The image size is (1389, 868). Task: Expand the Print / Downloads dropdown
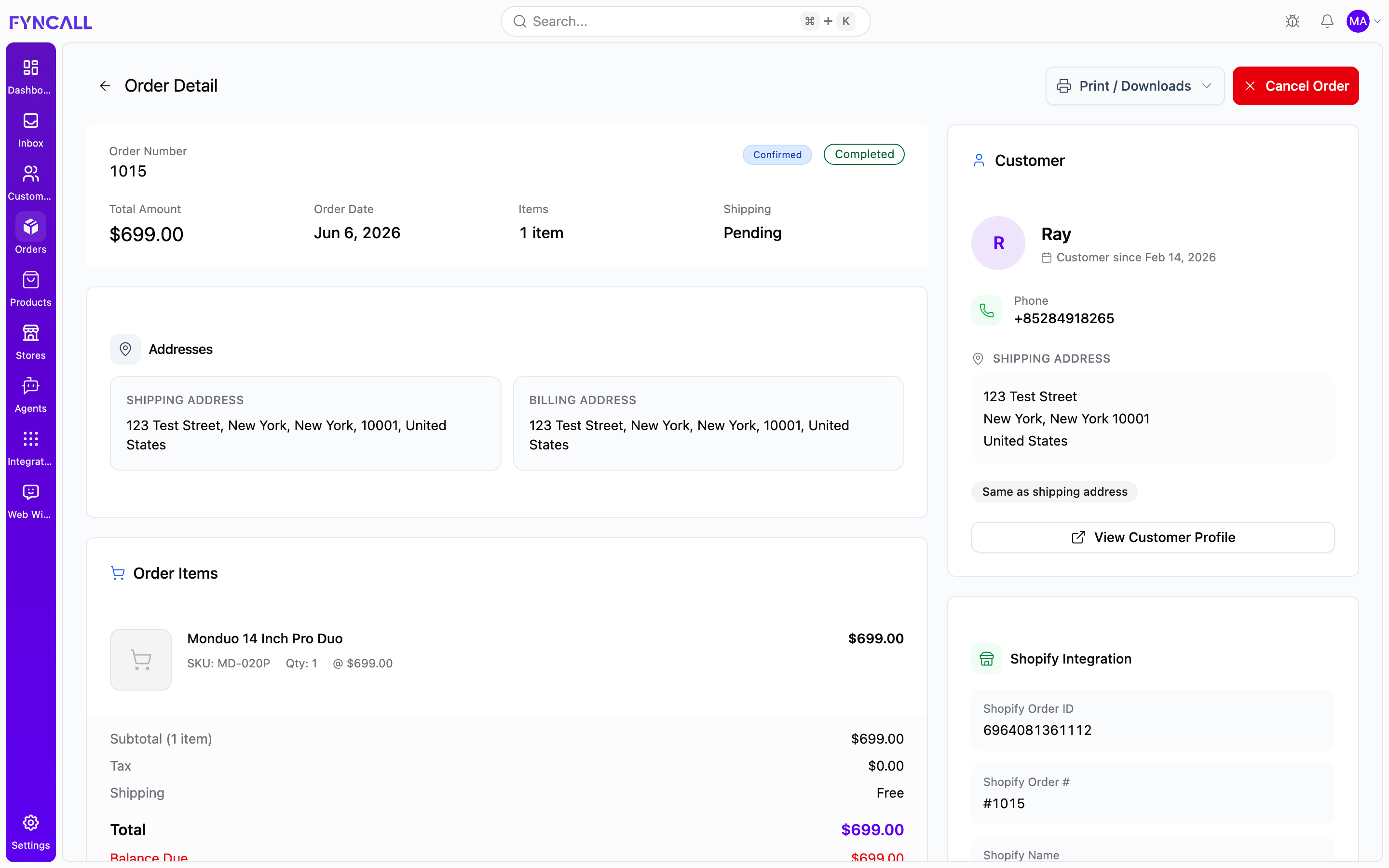pos(1135,86)
